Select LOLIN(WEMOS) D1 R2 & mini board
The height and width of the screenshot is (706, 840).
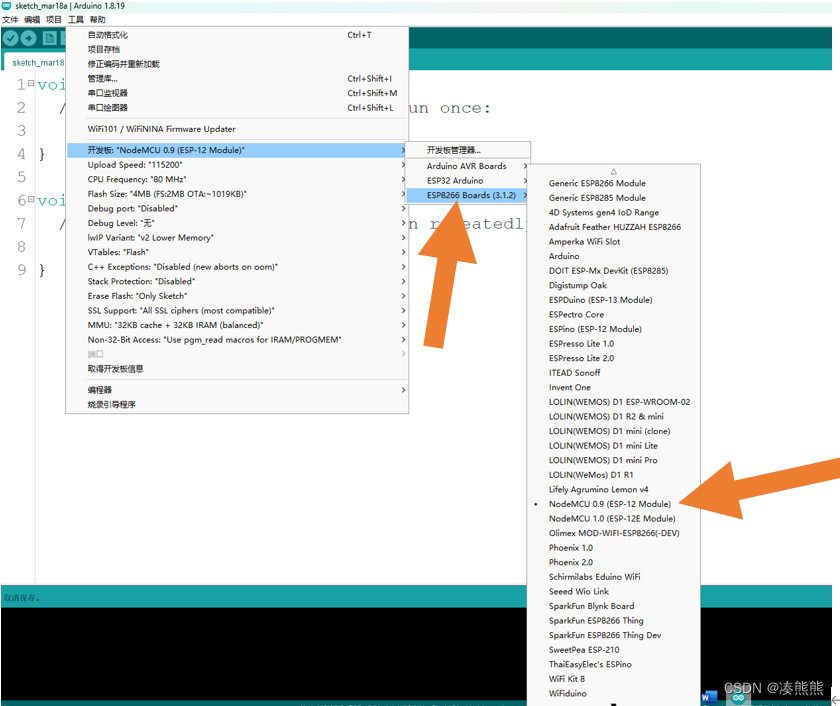(x=614, y=416)
